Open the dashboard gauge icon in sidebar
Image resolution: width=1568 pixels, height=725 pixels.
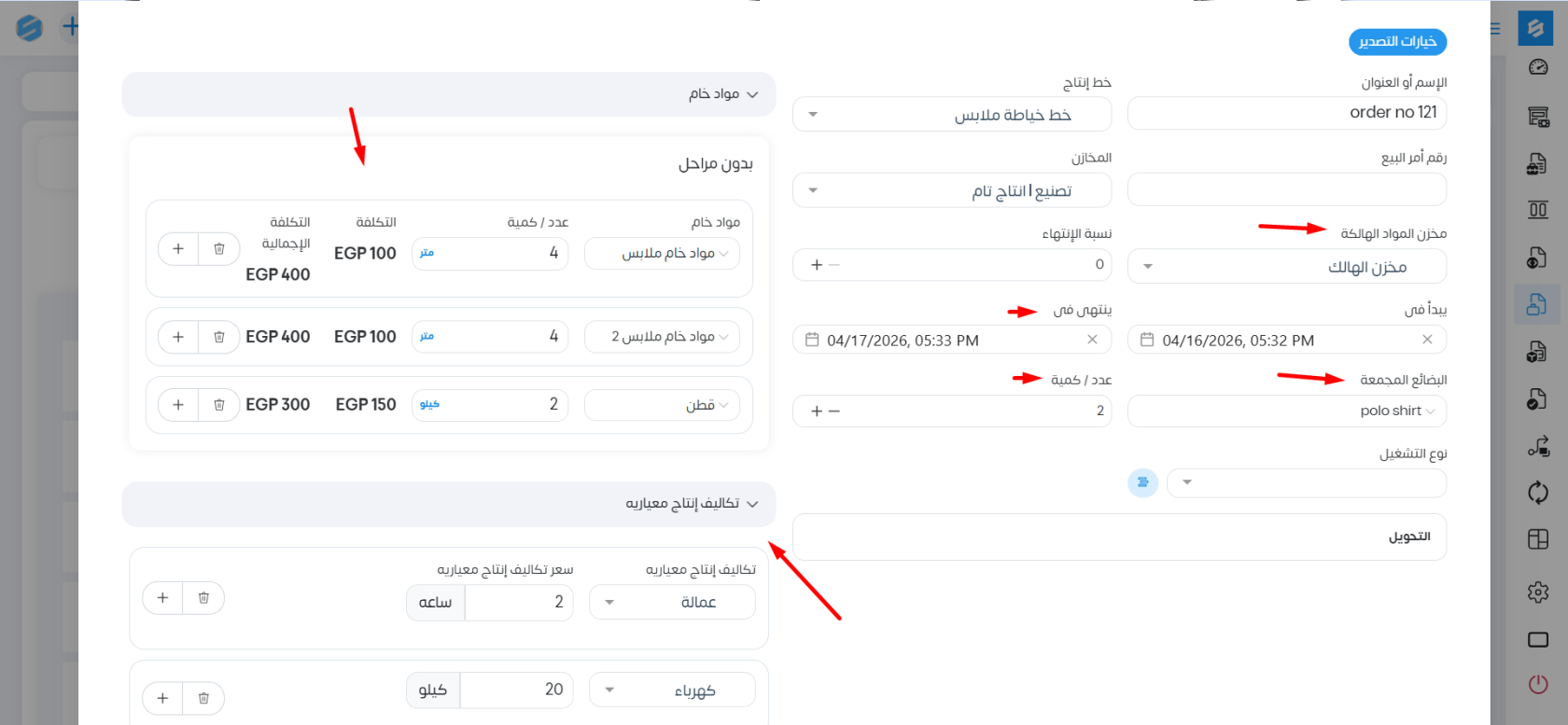coord(1538,67)
